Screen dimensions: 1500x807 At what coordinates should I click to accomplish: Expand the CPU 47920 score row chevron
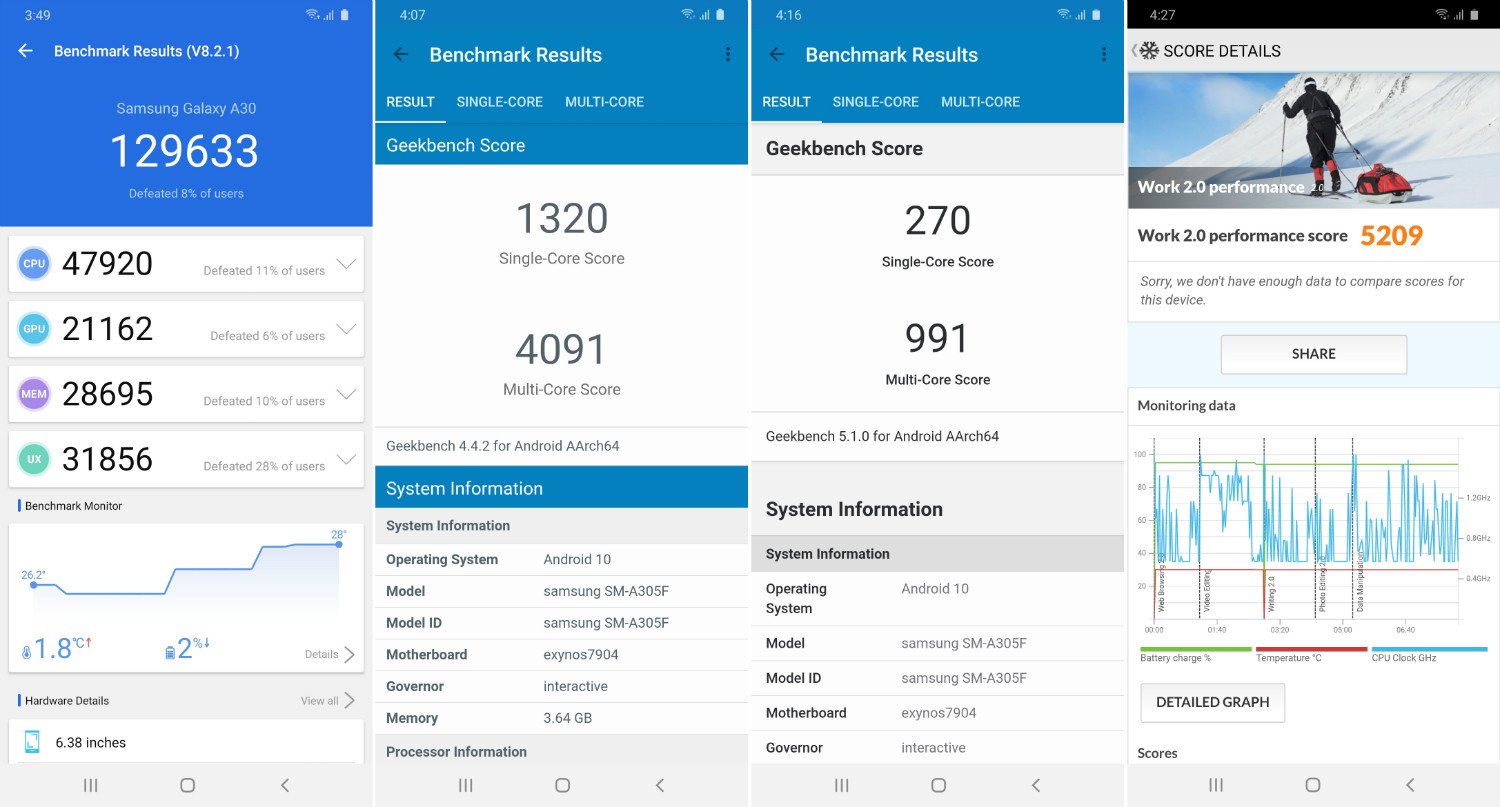tap(346, 264)
